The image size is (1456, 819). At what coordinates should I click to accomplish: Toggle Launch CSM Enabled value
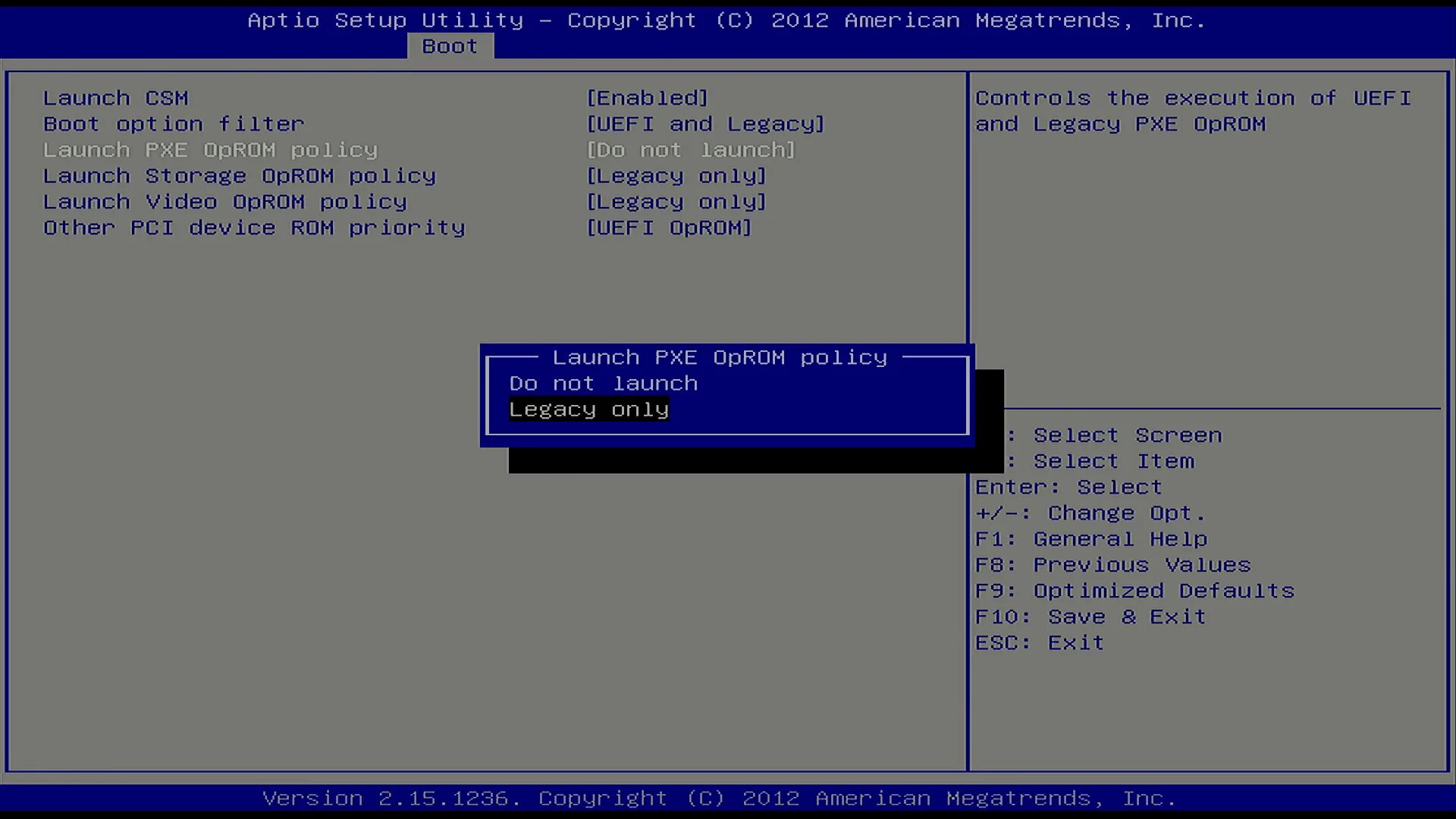(647, 99)
